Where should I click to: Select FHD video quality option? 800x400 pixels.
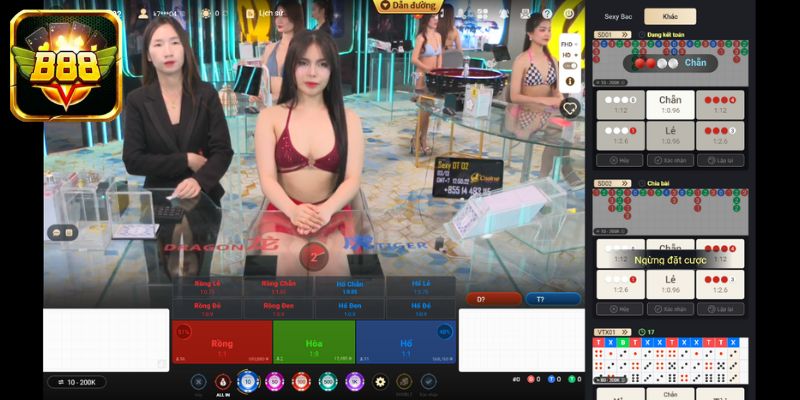pos(568,45)
